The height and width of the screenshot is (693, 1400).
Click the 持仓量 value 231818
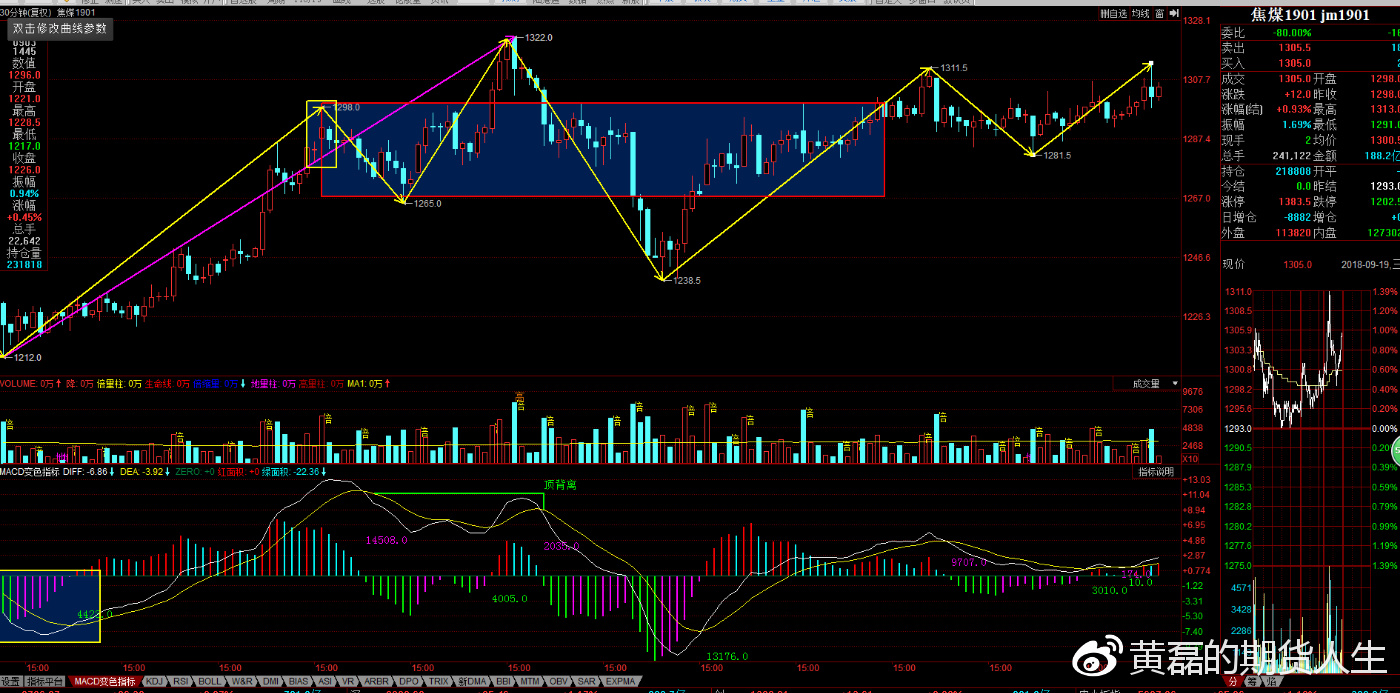point(25,264)
